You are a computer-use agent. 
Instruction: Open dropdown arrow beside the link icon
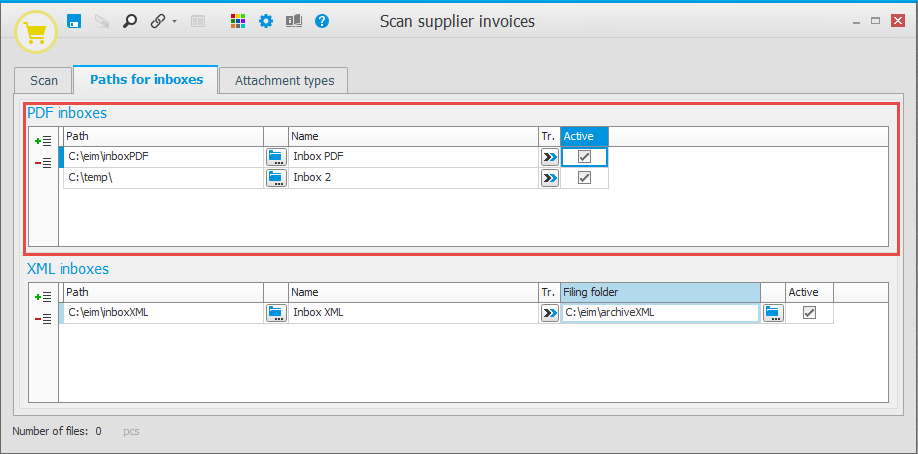click(x=174, y=22)
